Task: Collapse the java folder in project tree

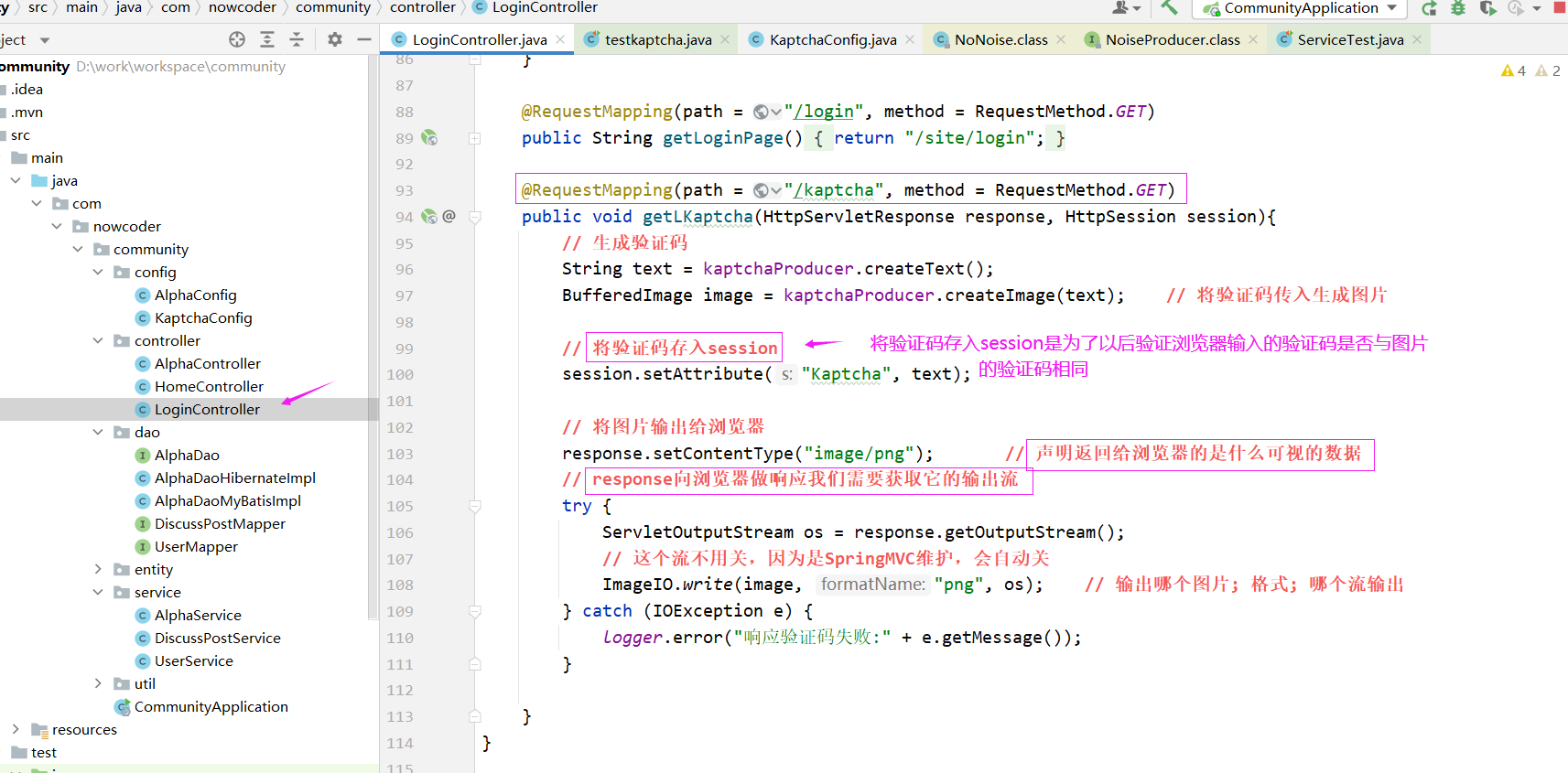Action: click(16, 180)
